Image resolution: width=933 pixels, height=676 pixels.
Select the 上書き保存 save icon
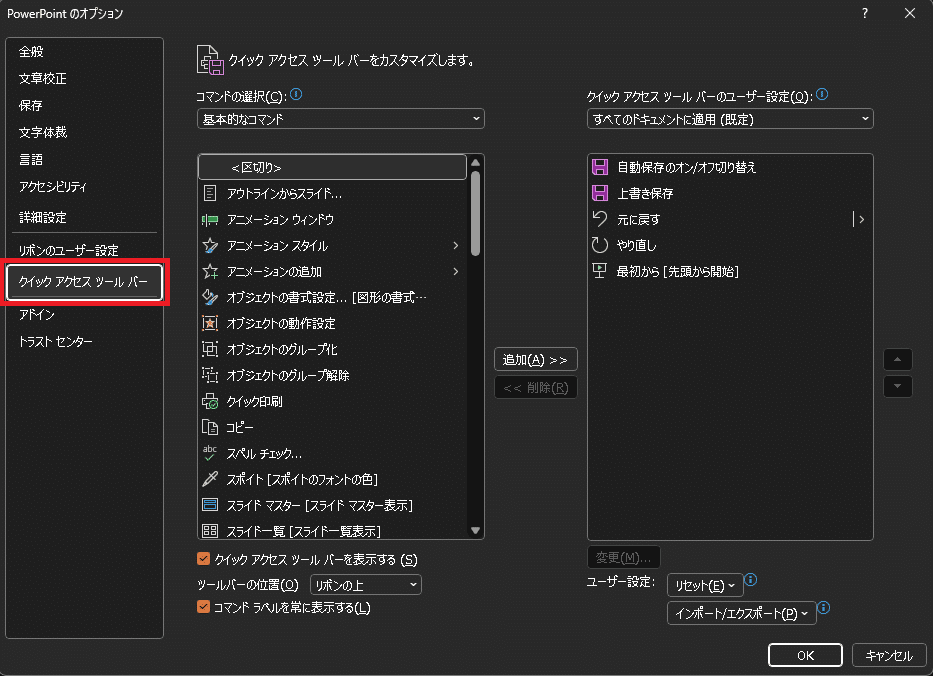click(x=600, y=193)
